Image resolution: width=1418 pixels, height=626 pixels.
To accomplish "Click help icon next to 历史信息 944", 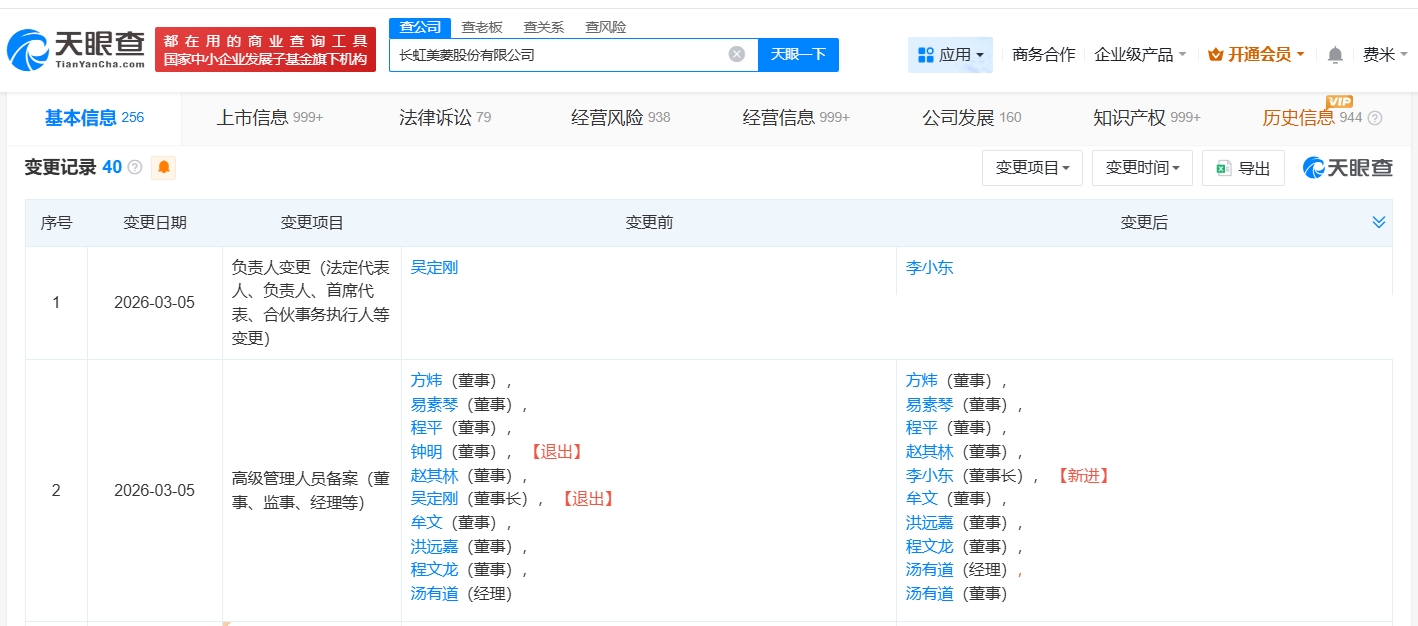I will pyautogui.click(x=1375, y=118).
